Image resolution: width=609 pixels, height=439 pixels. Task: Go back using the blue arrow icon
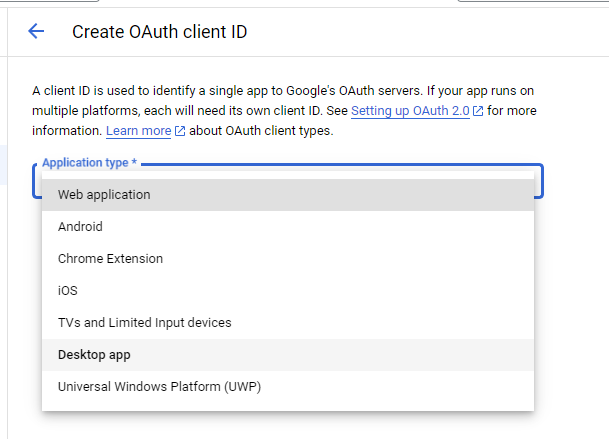pyautogui.click(x=36, y=31)
